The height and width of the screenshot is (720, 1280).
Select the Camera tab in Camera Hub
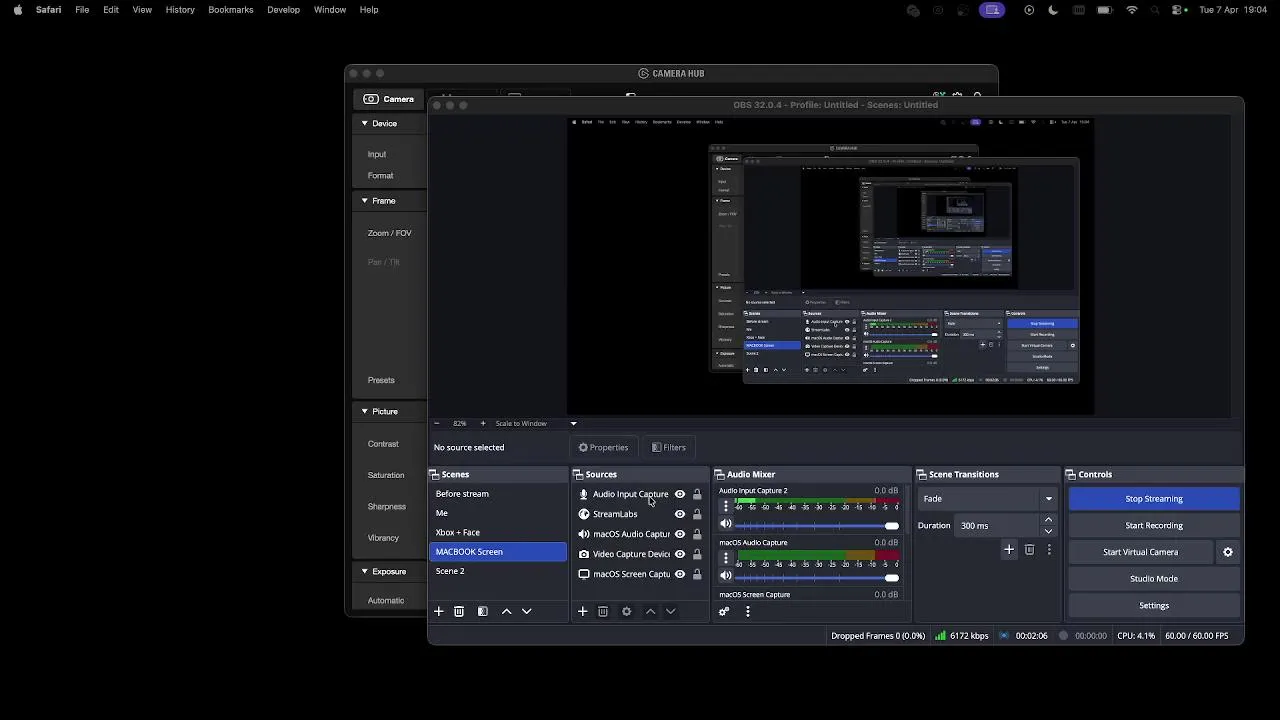(389, 99)
